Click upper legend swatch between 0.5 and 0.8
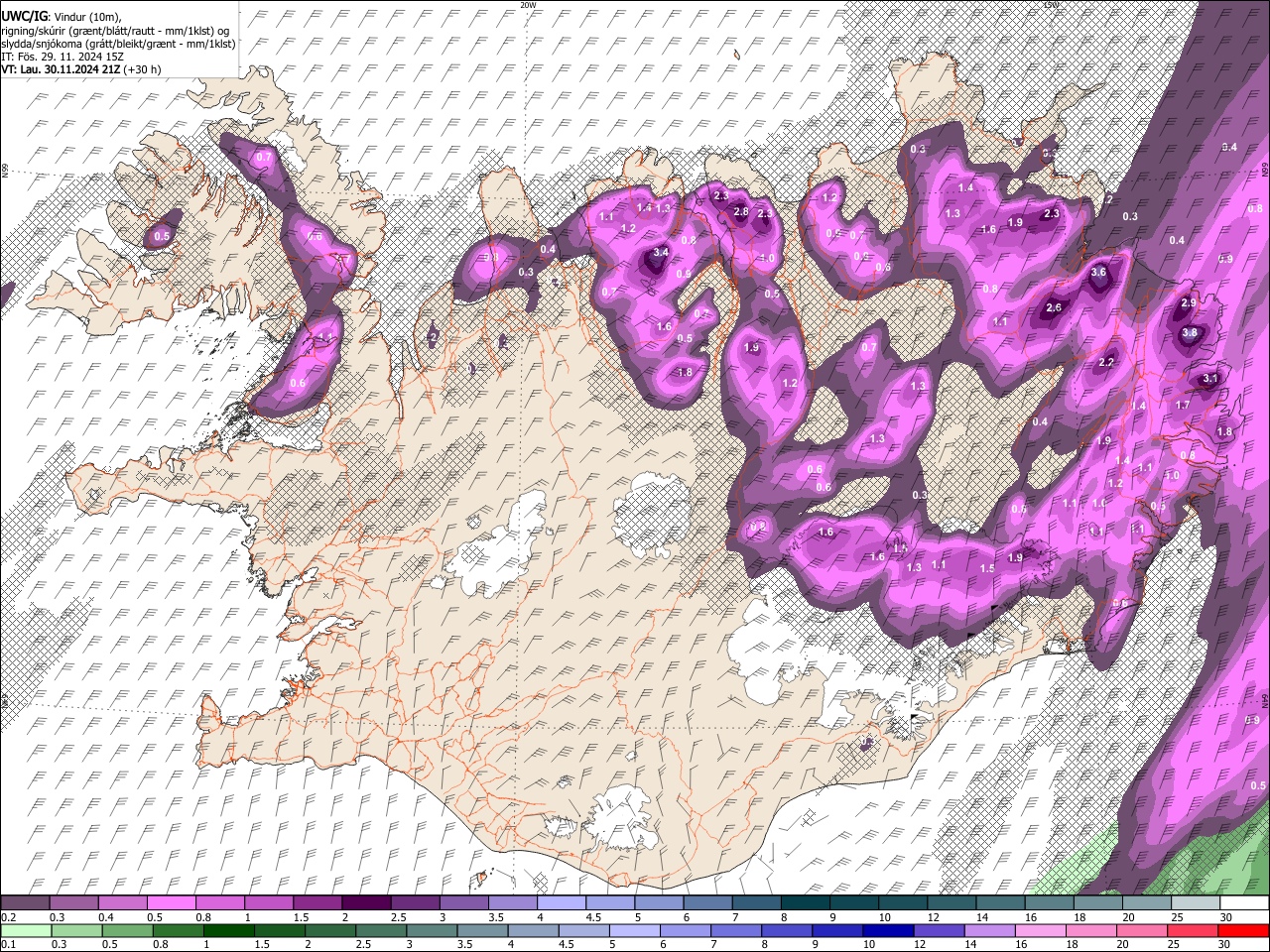 coord(171,903)
